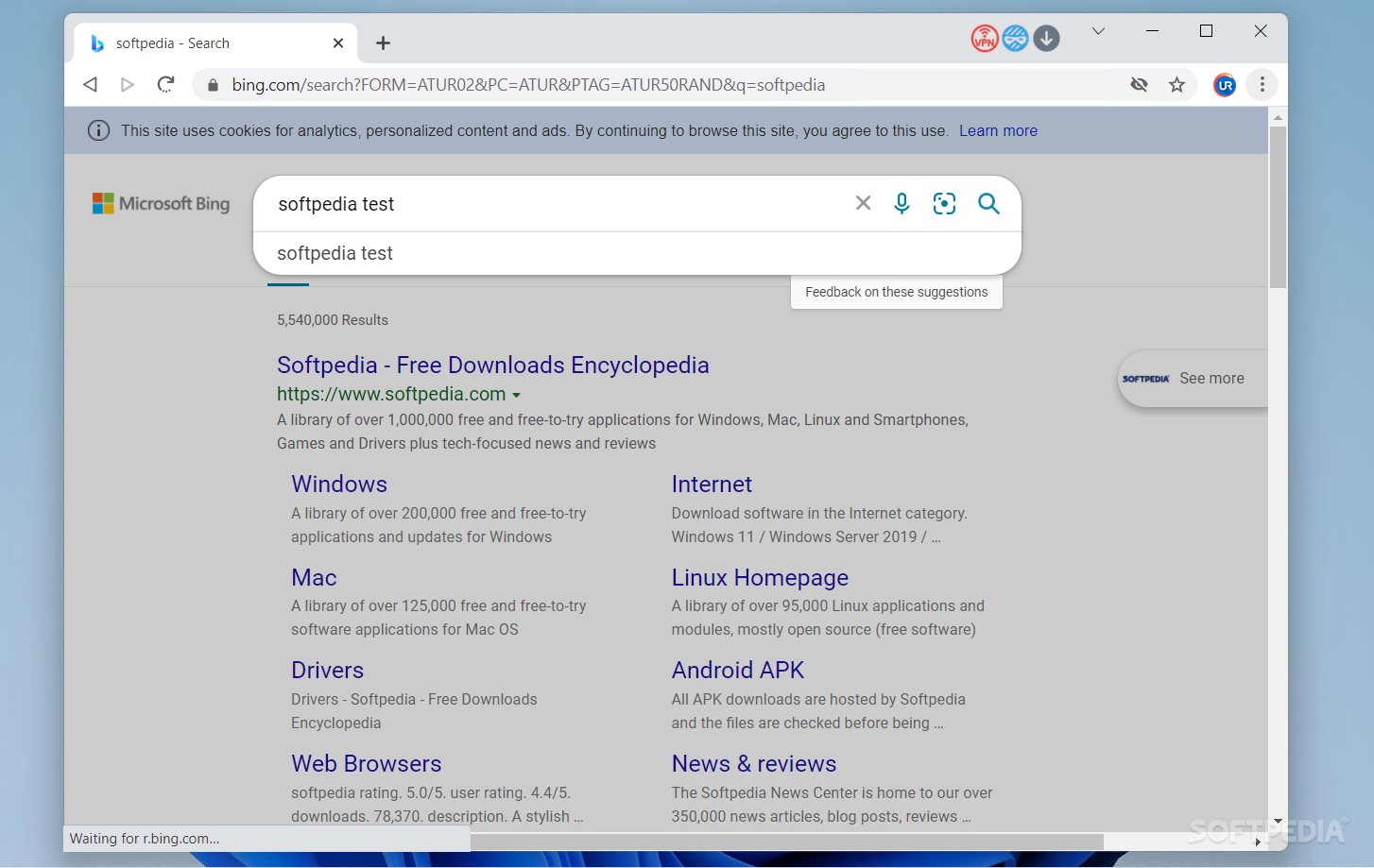Open the Learn more cookie link
The image size is (1374, 868).
pos(998,130)
